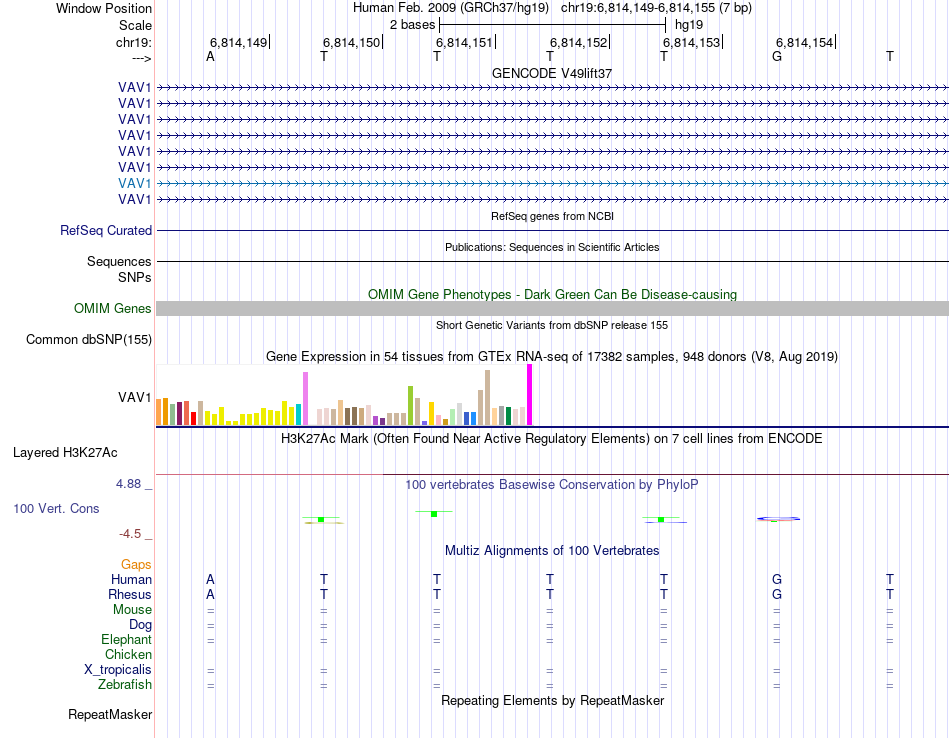Click the tall magenta GTEx expression bar
Image resolution: width=950 pixels, height=738 pixels.
[x=530, y=394]
